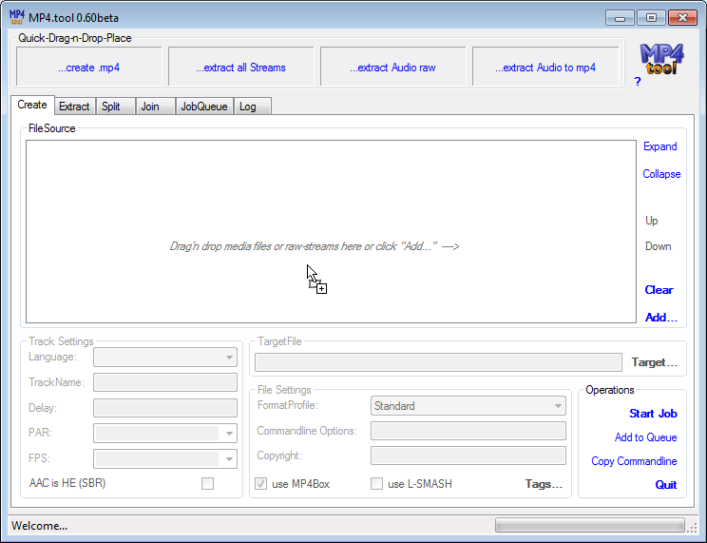Click the MP4.tool title bar icon
This screenshot has height=543, width=707.
click(17, 18)
